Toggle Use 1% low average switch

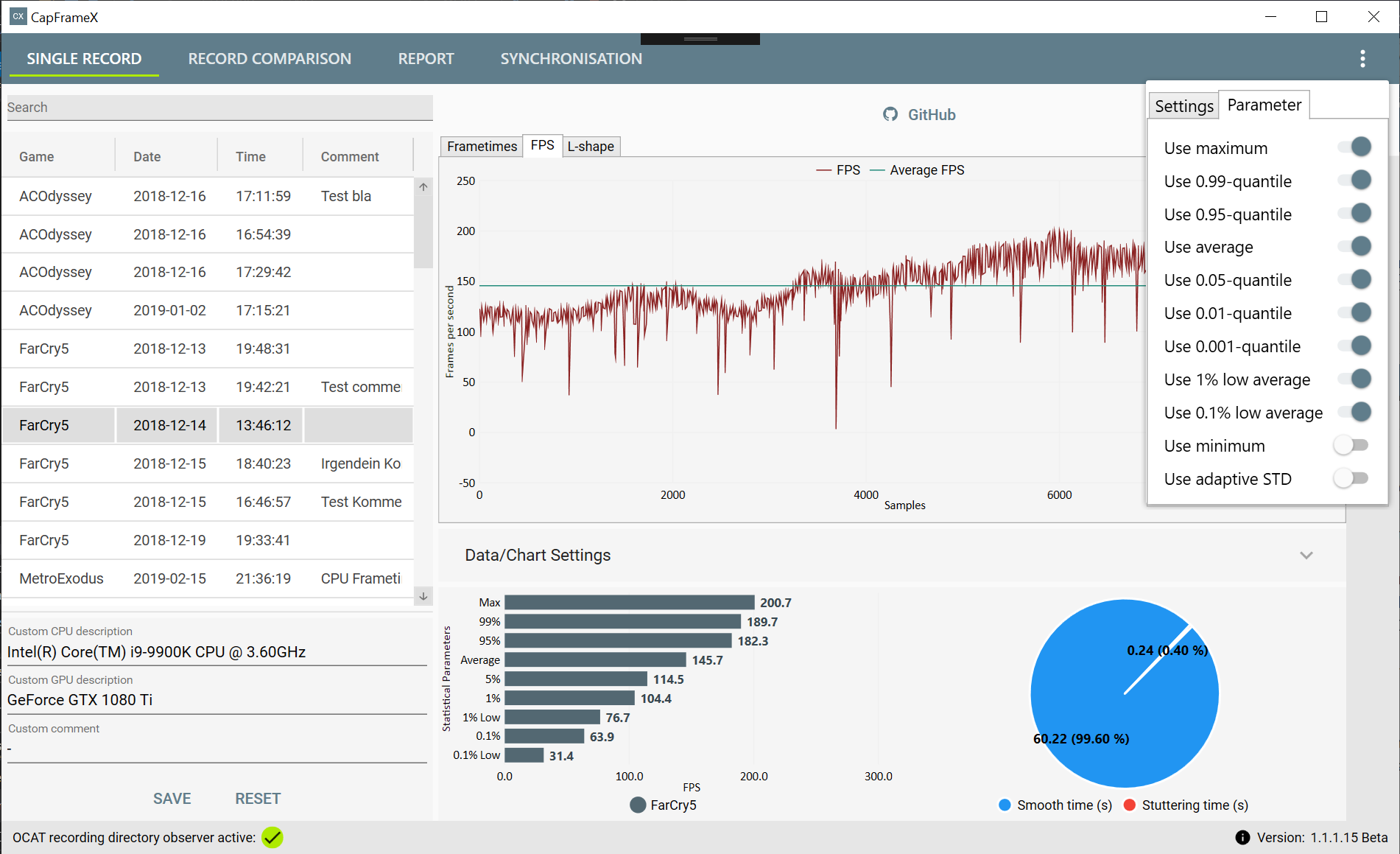(x=1355, y=379)
